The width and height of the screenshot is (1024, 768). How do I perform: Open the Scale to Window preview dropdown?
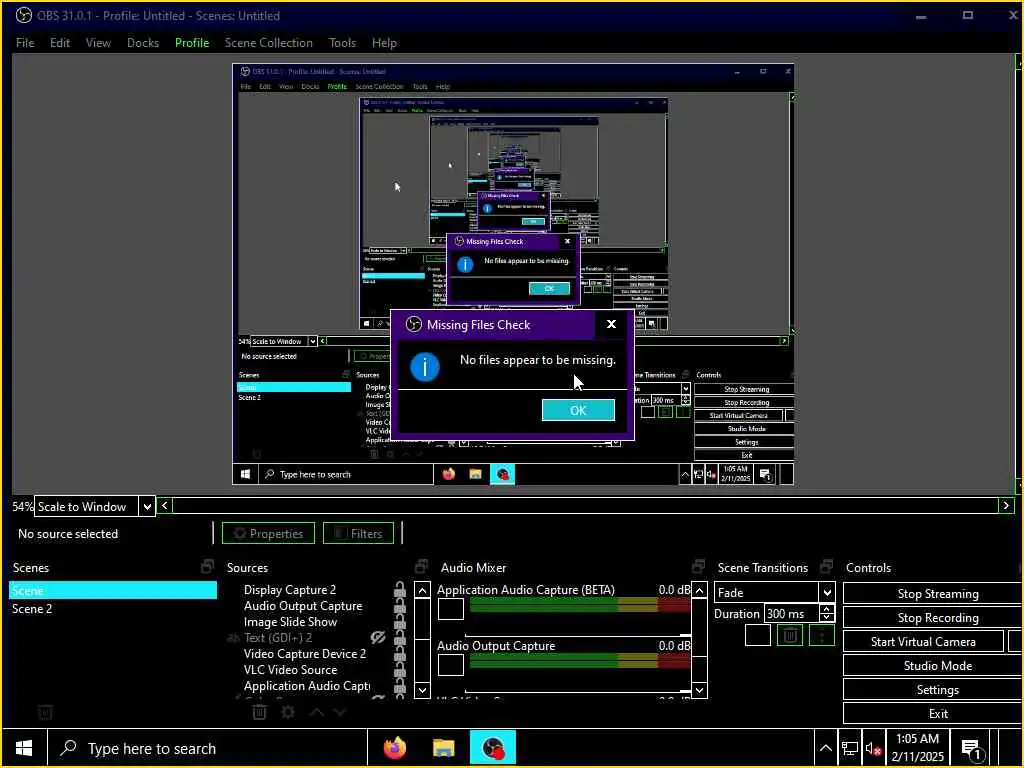(x=95, y=506)
